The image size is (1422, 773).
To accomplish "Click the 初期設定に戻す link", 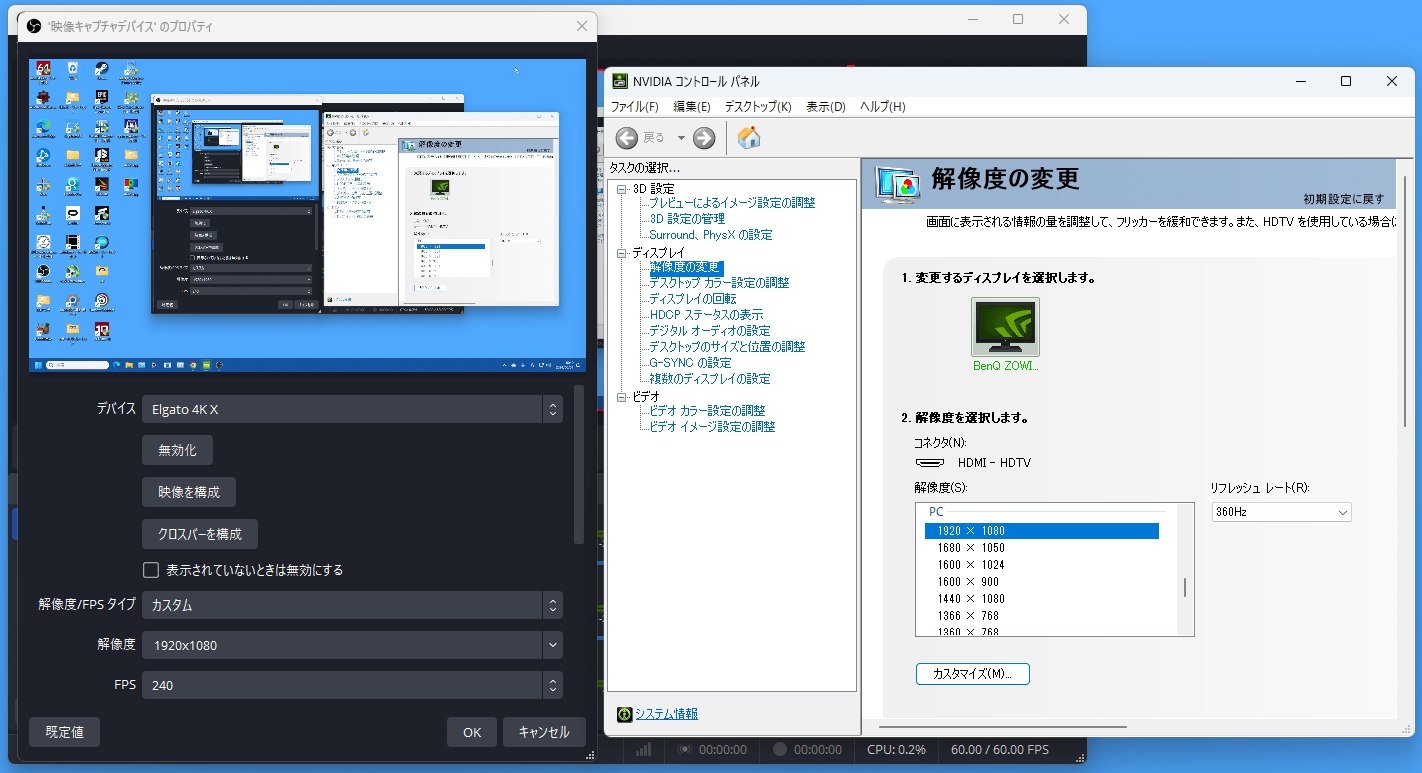I will 1344,199.
